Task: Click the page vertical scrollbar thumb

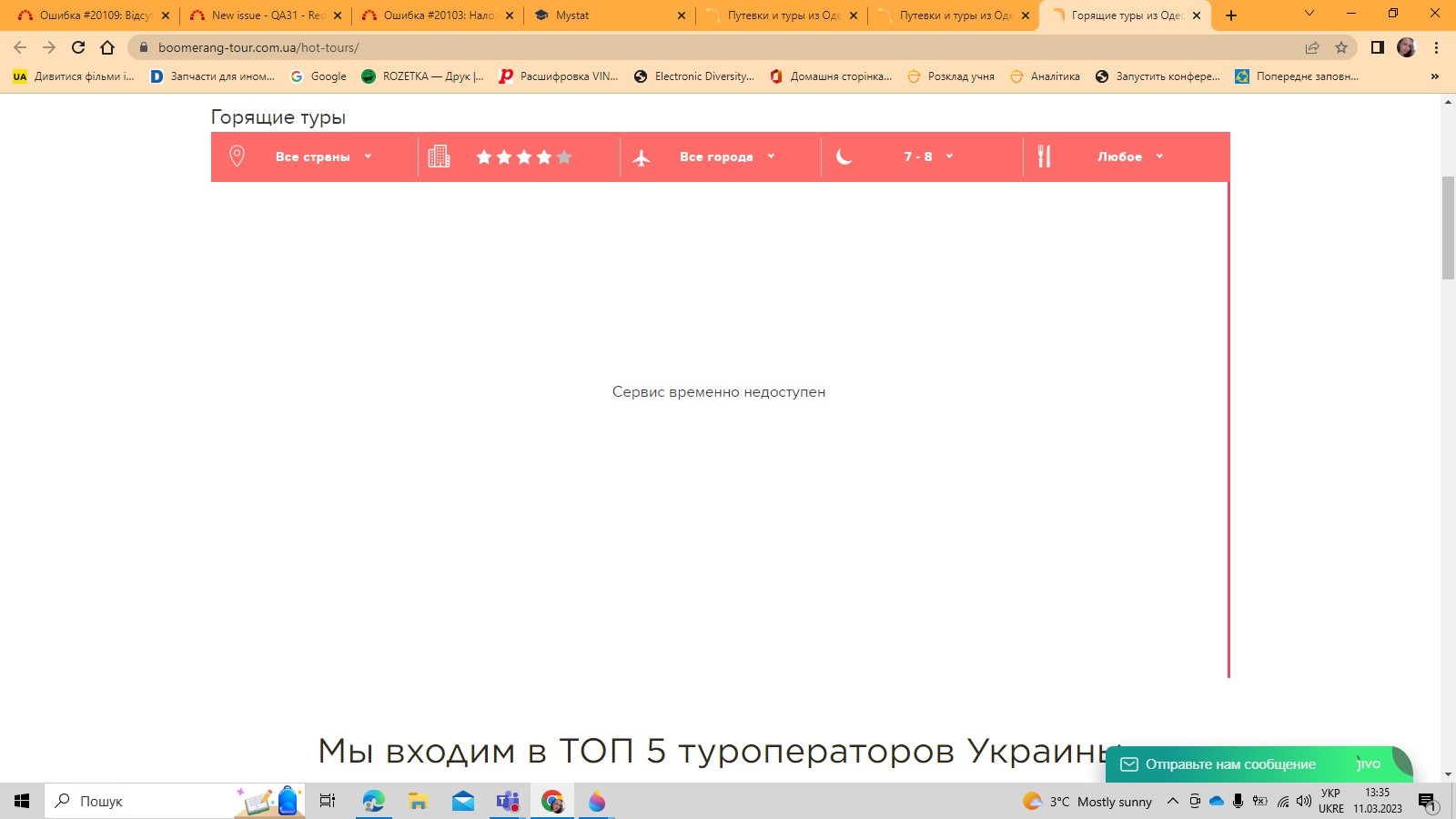Action: tap(1448, 227)
